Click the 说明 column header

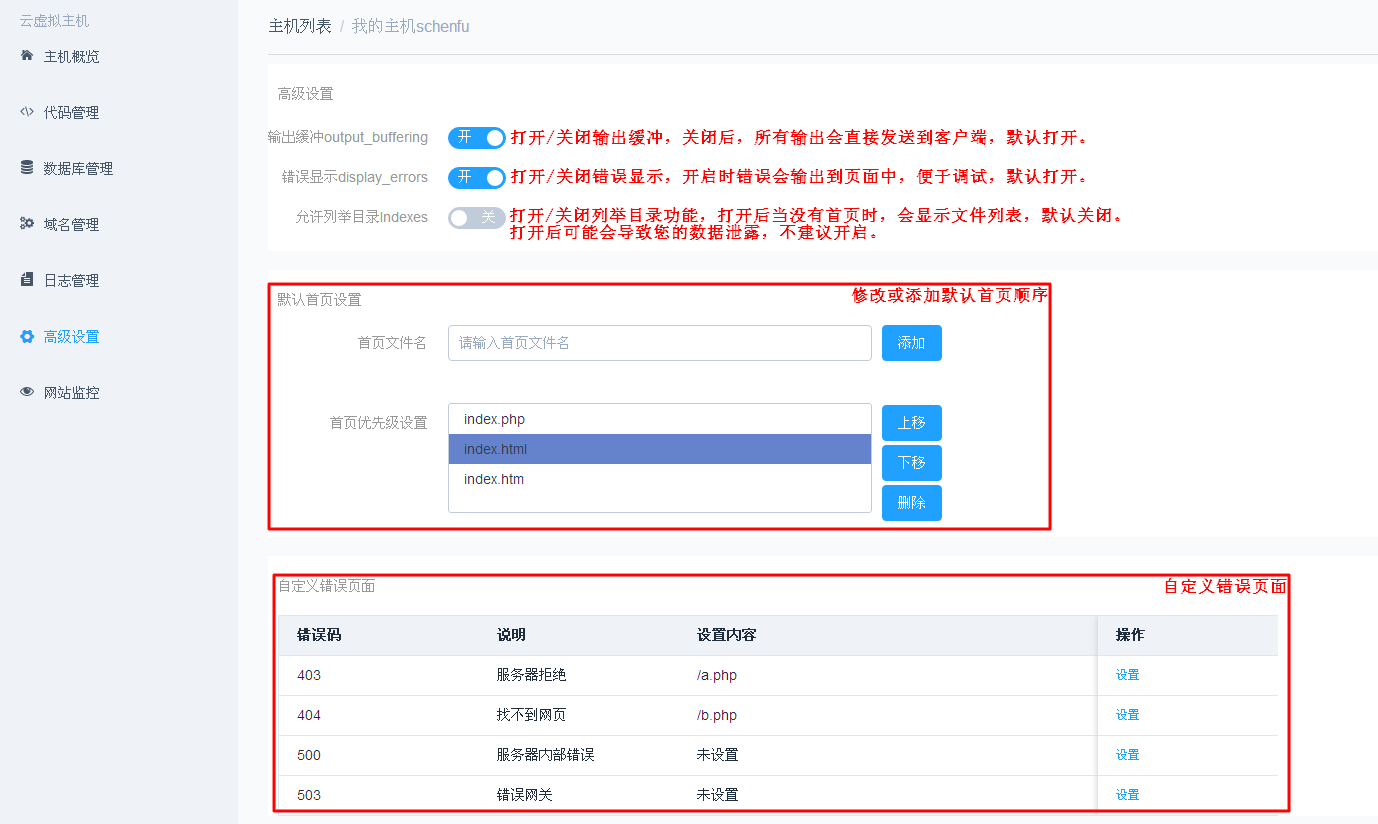pos(511,635)
